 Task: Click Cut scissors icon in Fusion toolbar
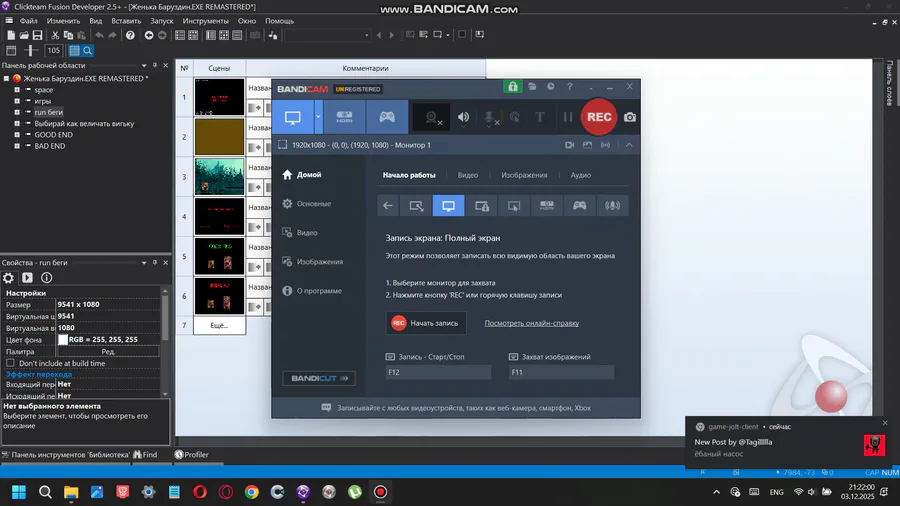[x=55, y=35]
